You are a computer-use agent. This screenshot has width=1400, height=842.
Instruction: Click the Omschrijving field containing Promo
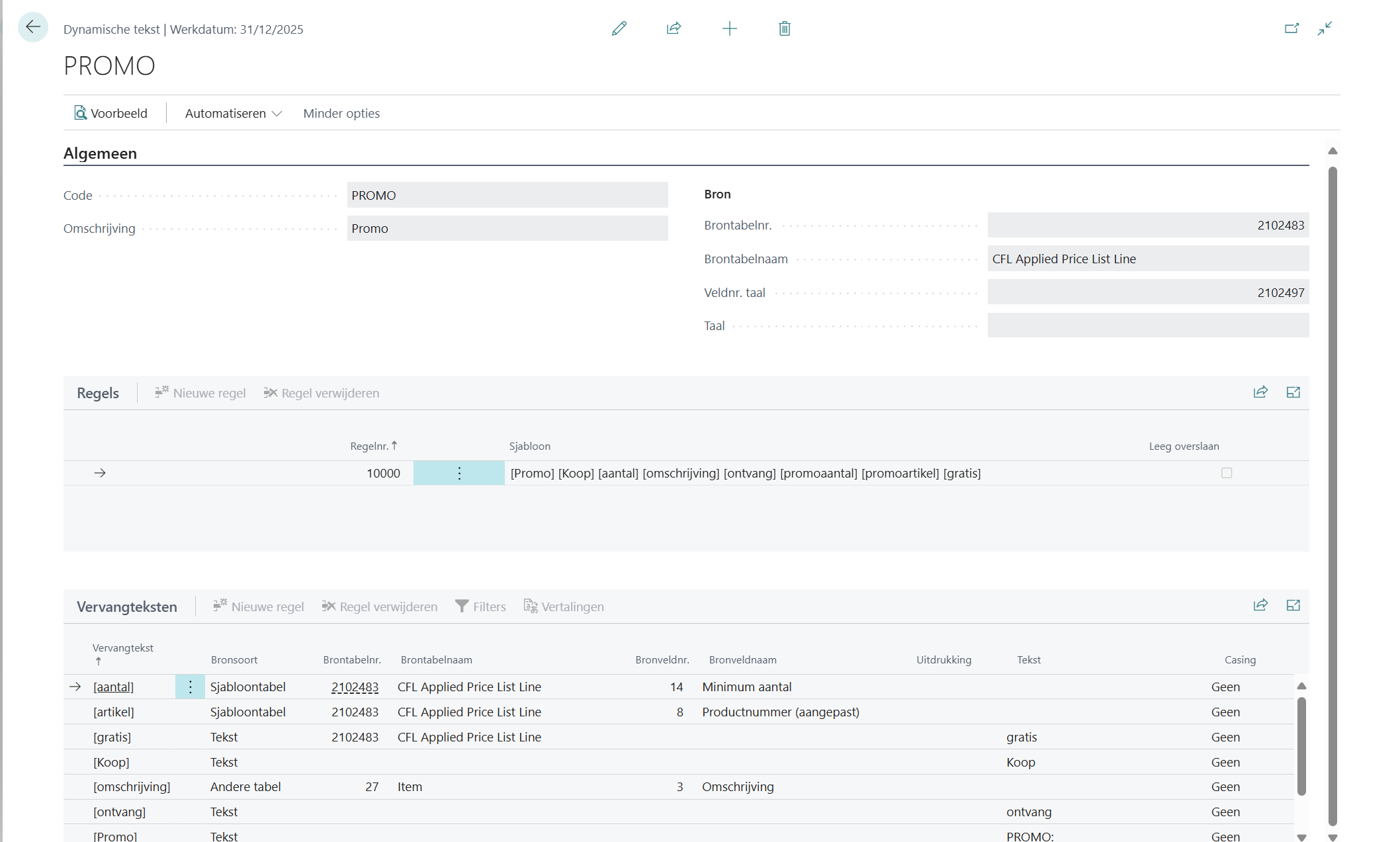507,228
